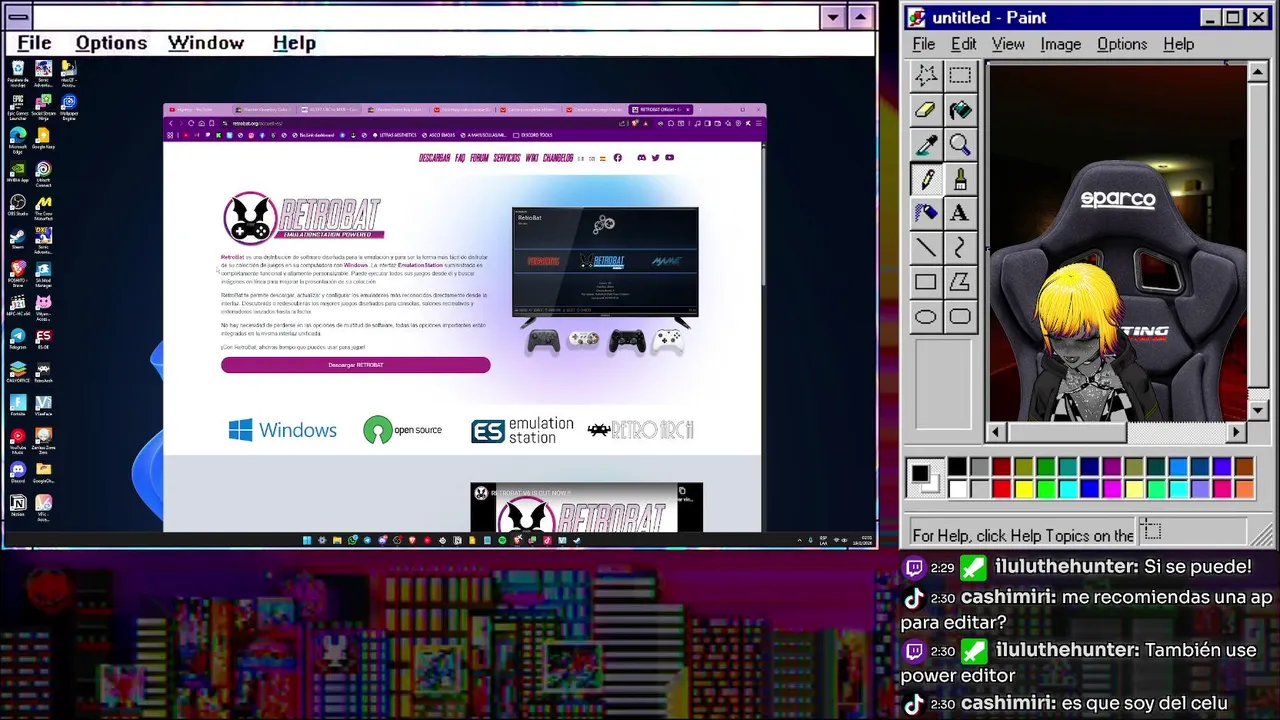This screenshot has height=720, width=1280.
Task: Click the down-arrow button on outer title bar
Action: point(833,17)
